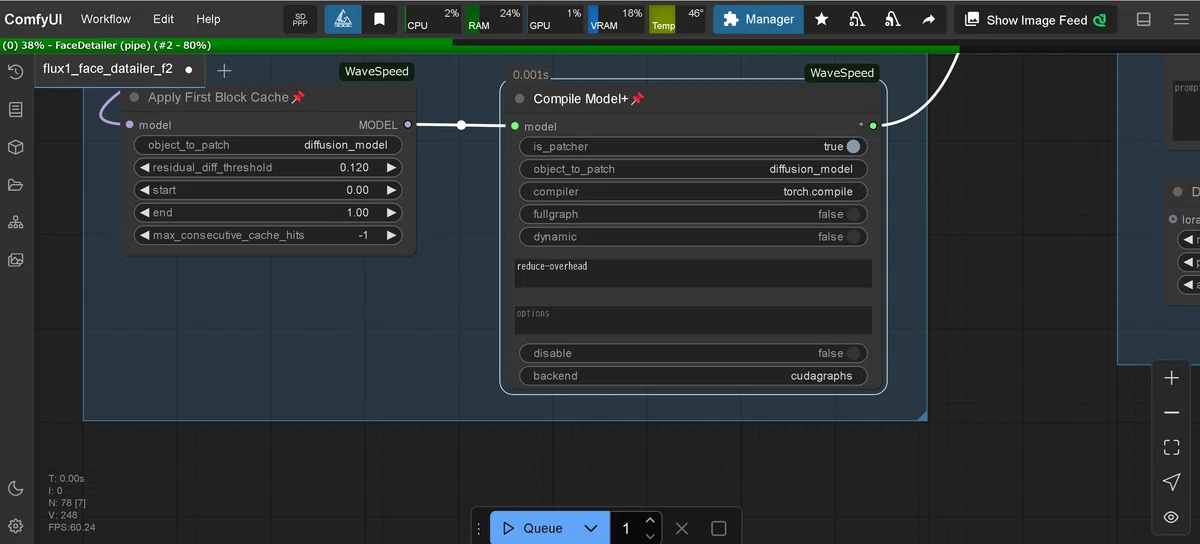Click the blue boat logo toolbar icon

342,19
